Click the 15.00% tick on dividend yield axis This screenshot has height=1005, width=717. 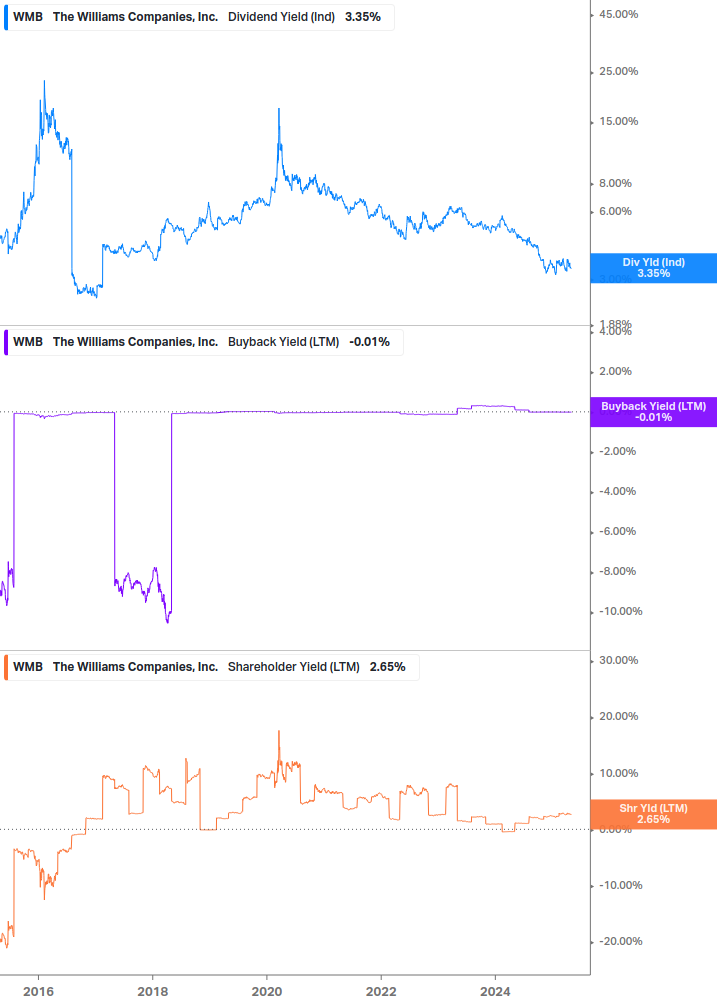(x=618, y=122)
